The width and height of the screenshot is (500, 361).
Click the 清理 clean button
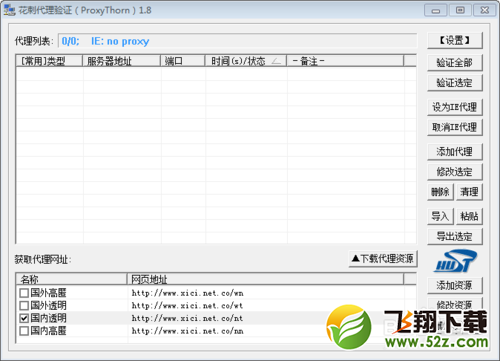point(469,192)
